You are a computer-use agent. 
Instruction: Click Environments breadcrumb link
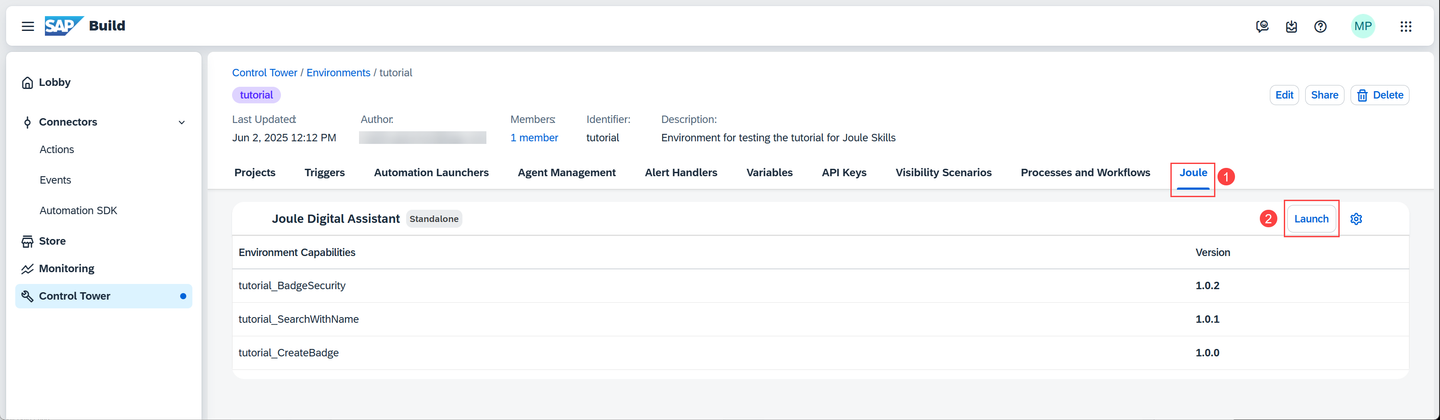point(338,73)
